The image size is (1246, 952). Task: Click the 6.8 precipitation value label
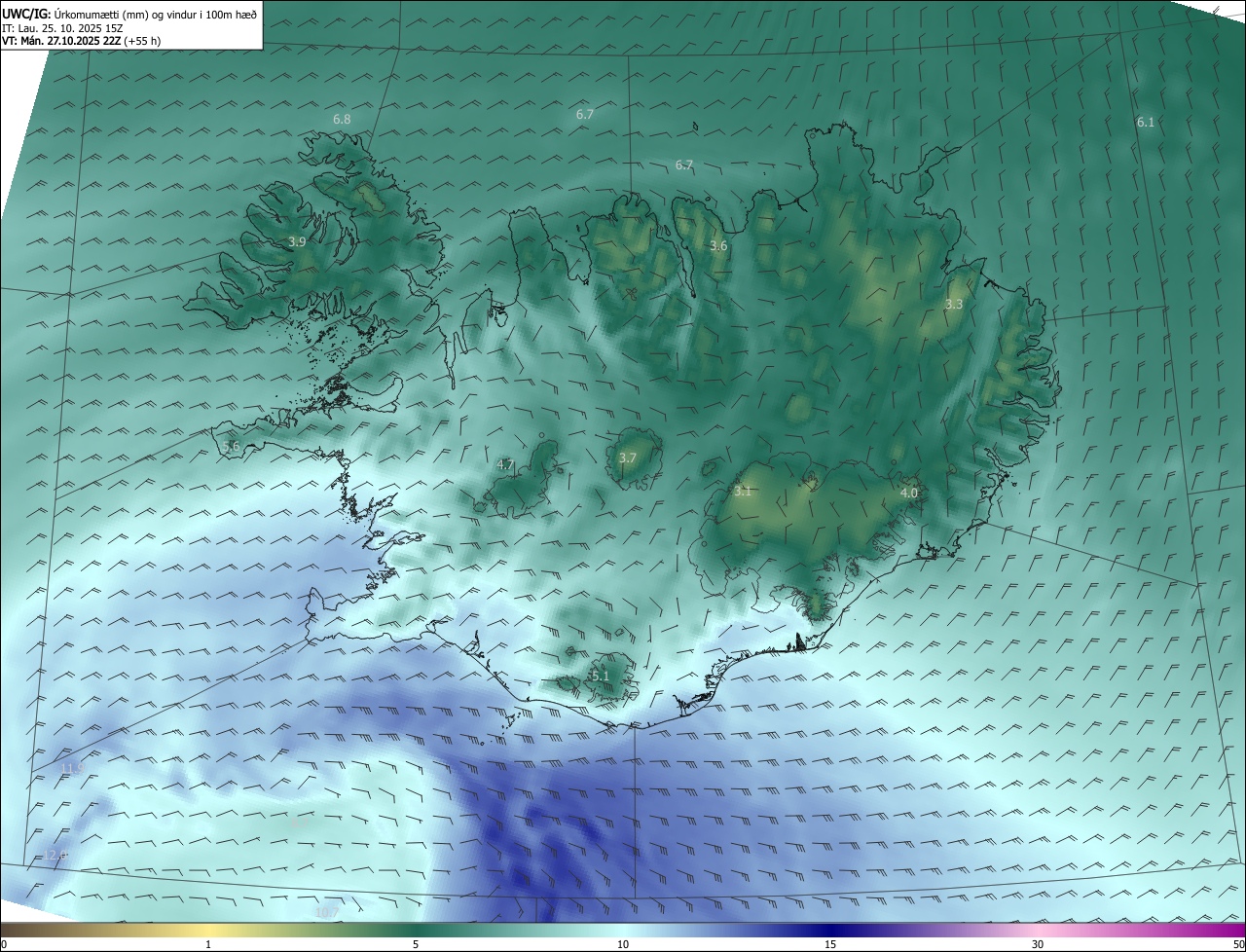coord(342,119)
